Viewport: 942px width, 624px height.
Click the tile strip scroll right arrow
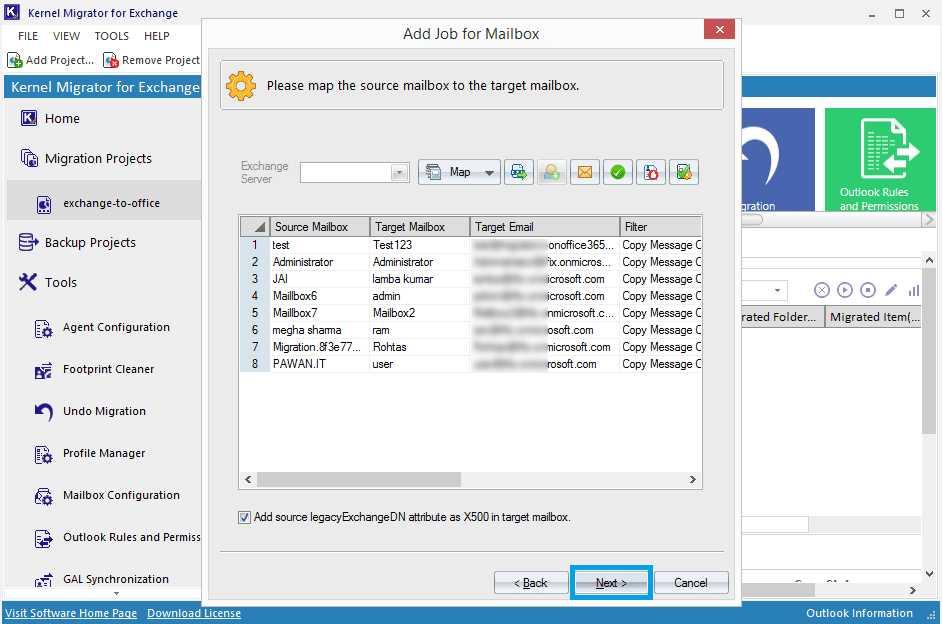pos(929,220)
